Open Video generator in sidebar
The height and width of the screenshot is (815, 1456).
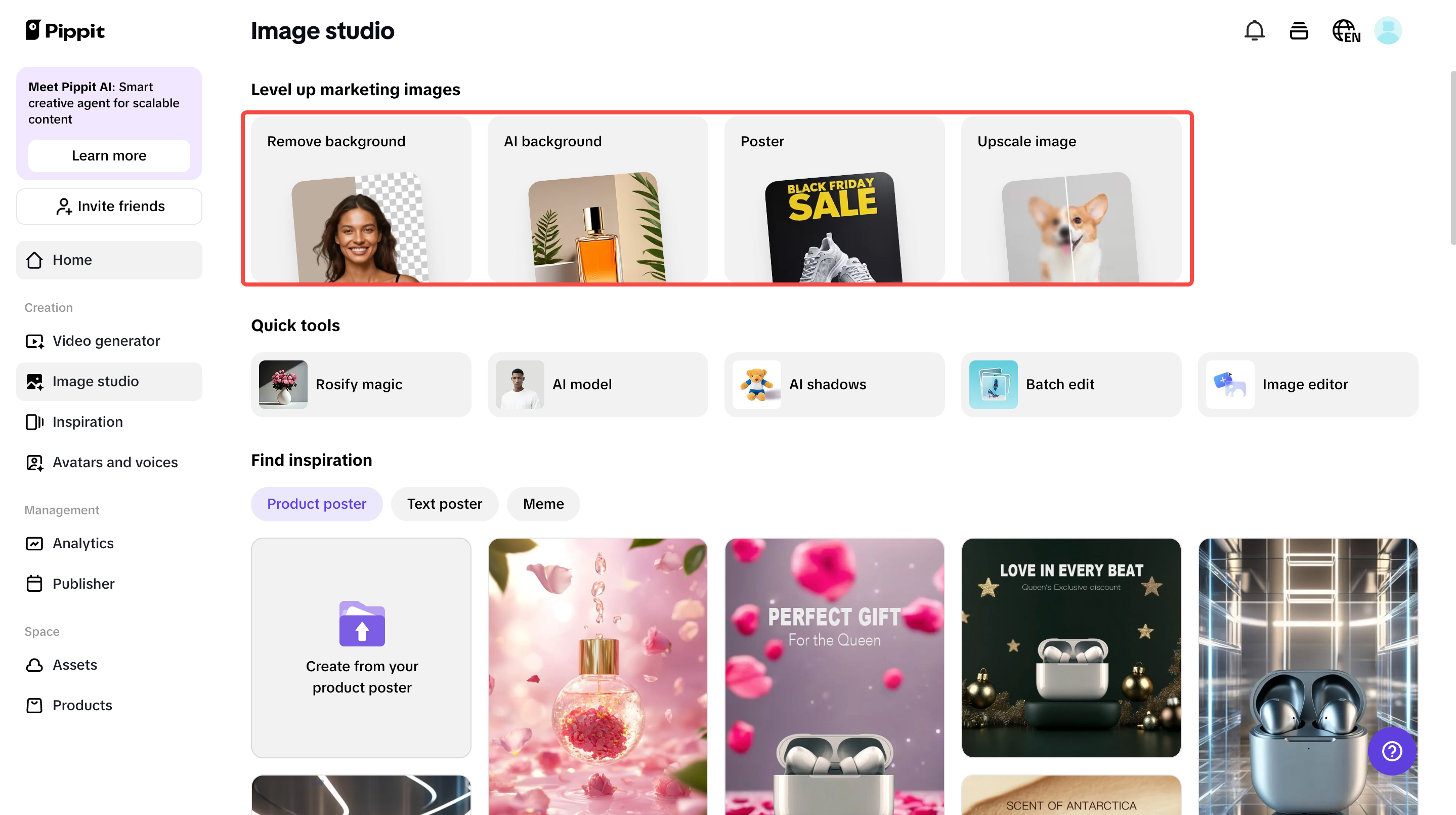click(106, 341)
